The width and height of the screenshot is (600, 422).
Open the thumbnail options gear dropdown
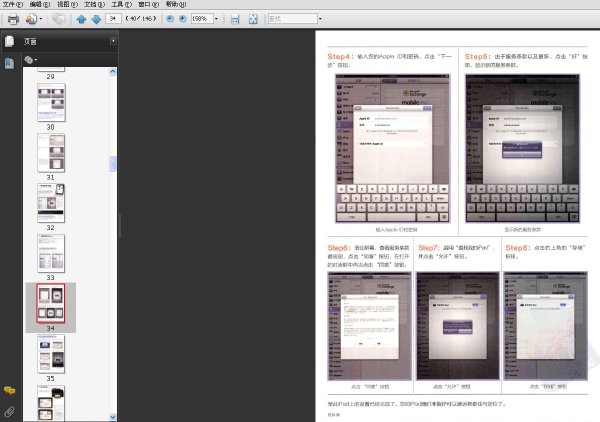tap(31, 60)
